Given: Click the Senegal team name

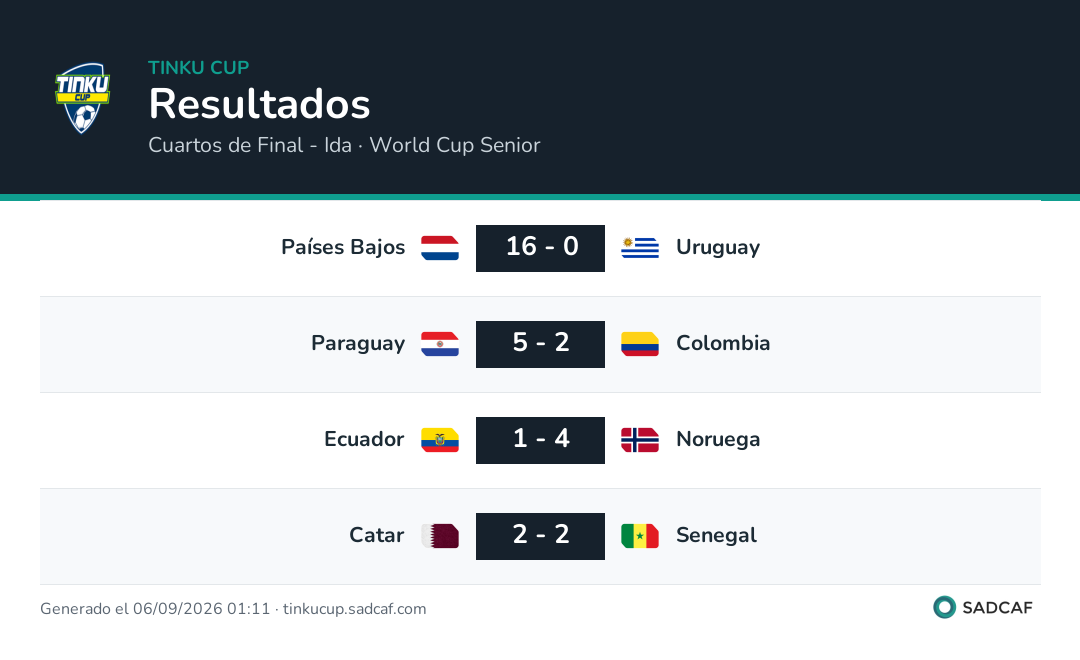Looking at the screenshot, I should [x=716, y=535].
